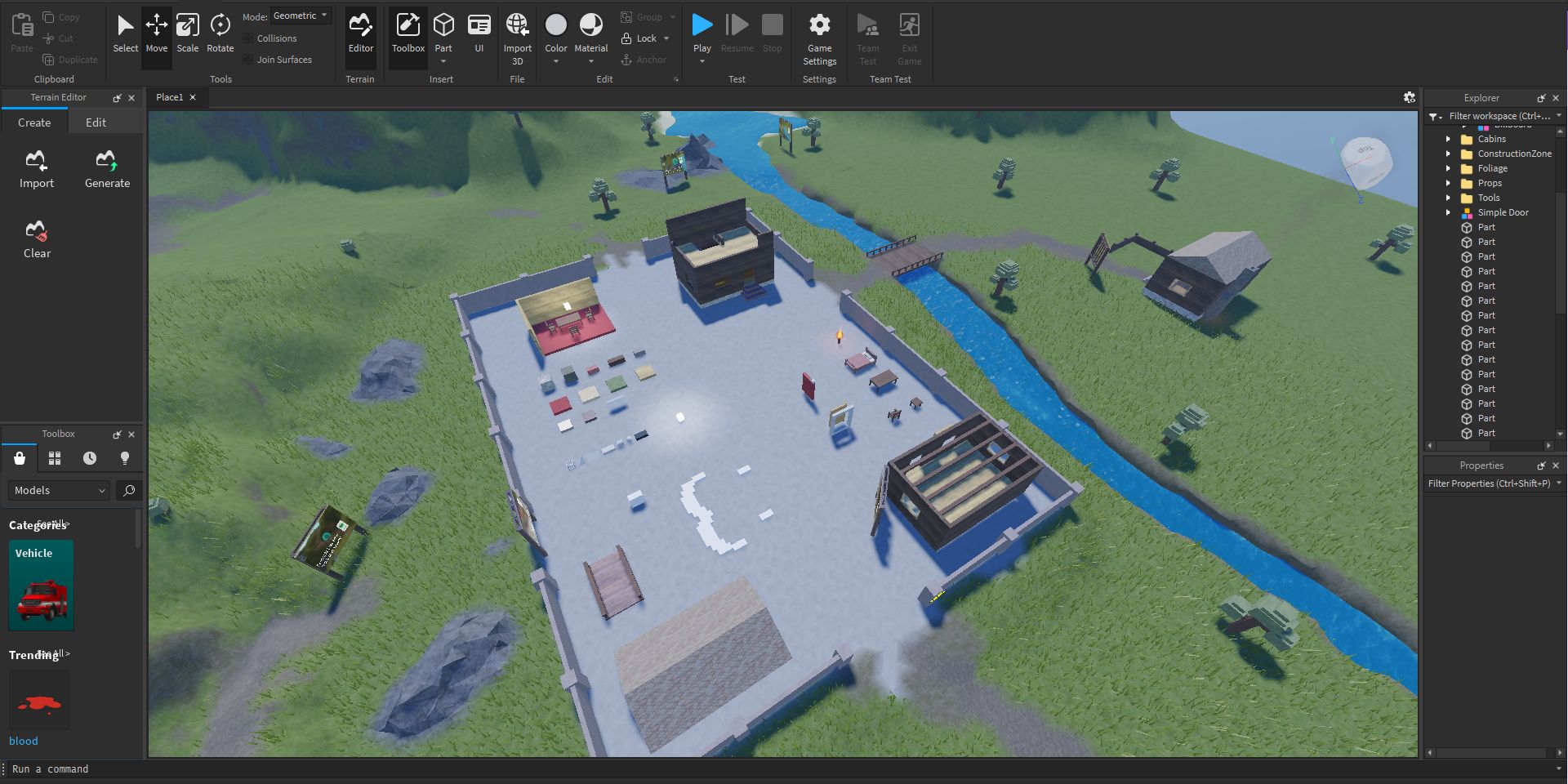Screen dimensions: 1568x784
Task: Switch to the Edit tab in Terrain Editor
Action: (95, 122)
